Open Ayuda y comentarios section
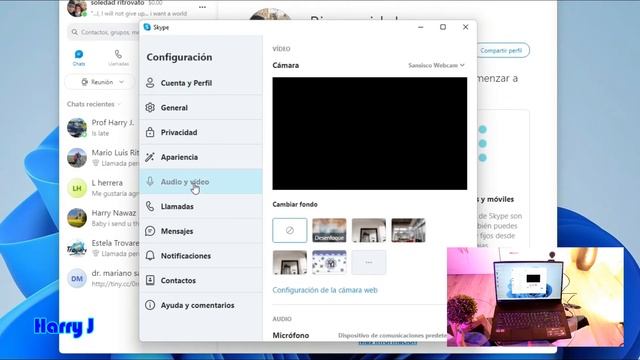The height and width of the screenshot is (360, 640). (201, 305)
